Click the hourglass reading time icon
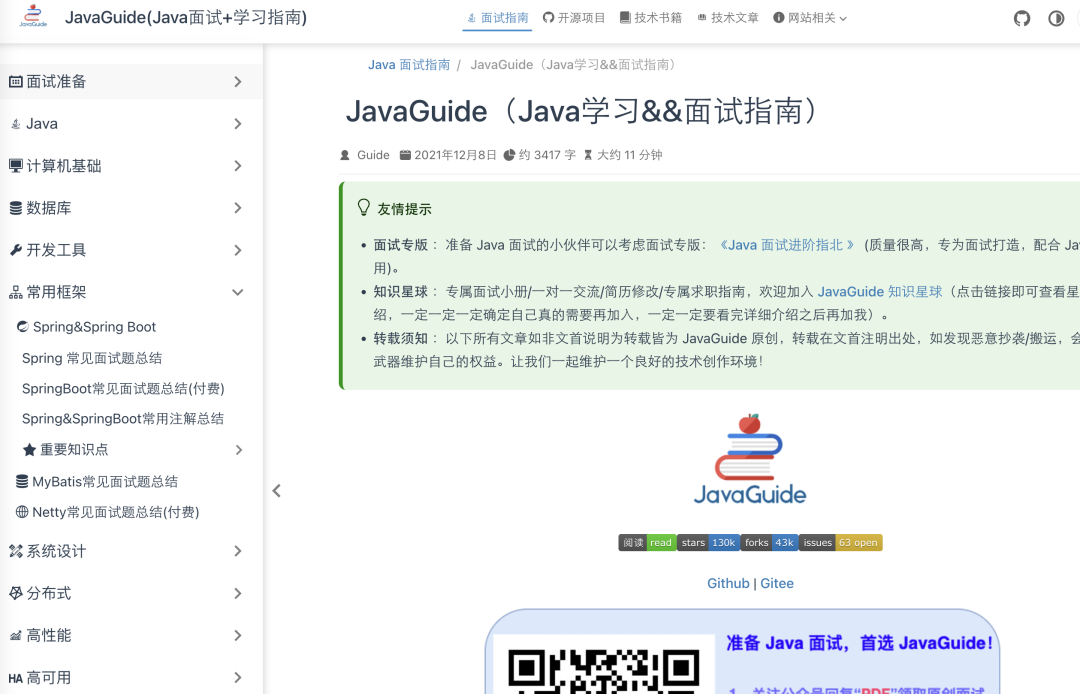The image size is (1080, 694). point(588,155)
